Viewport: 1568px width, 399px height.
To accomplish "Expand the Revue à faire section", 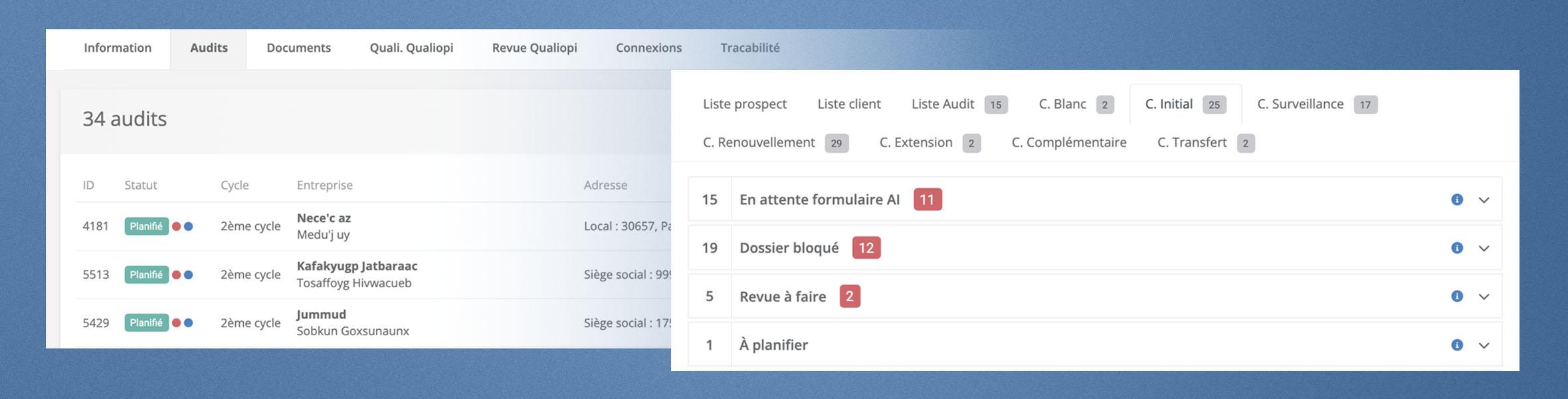I will click(1484, 297).
